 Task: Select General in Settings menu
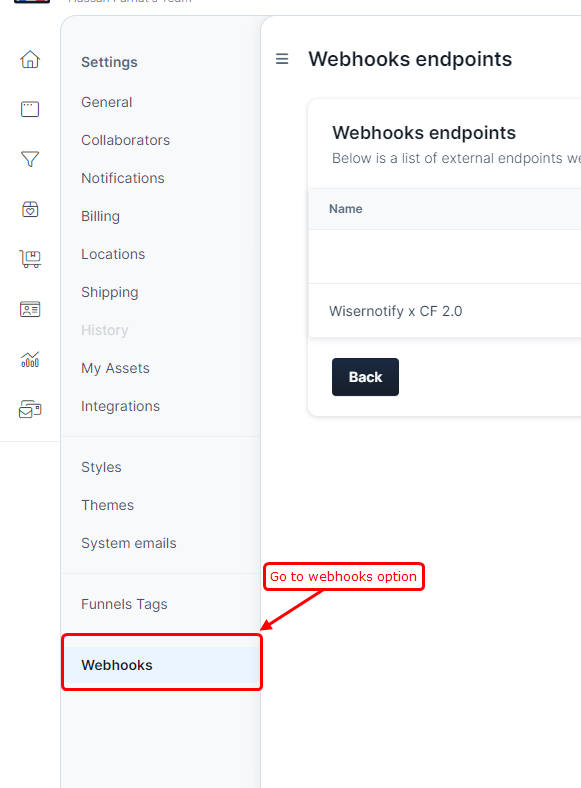107,102
